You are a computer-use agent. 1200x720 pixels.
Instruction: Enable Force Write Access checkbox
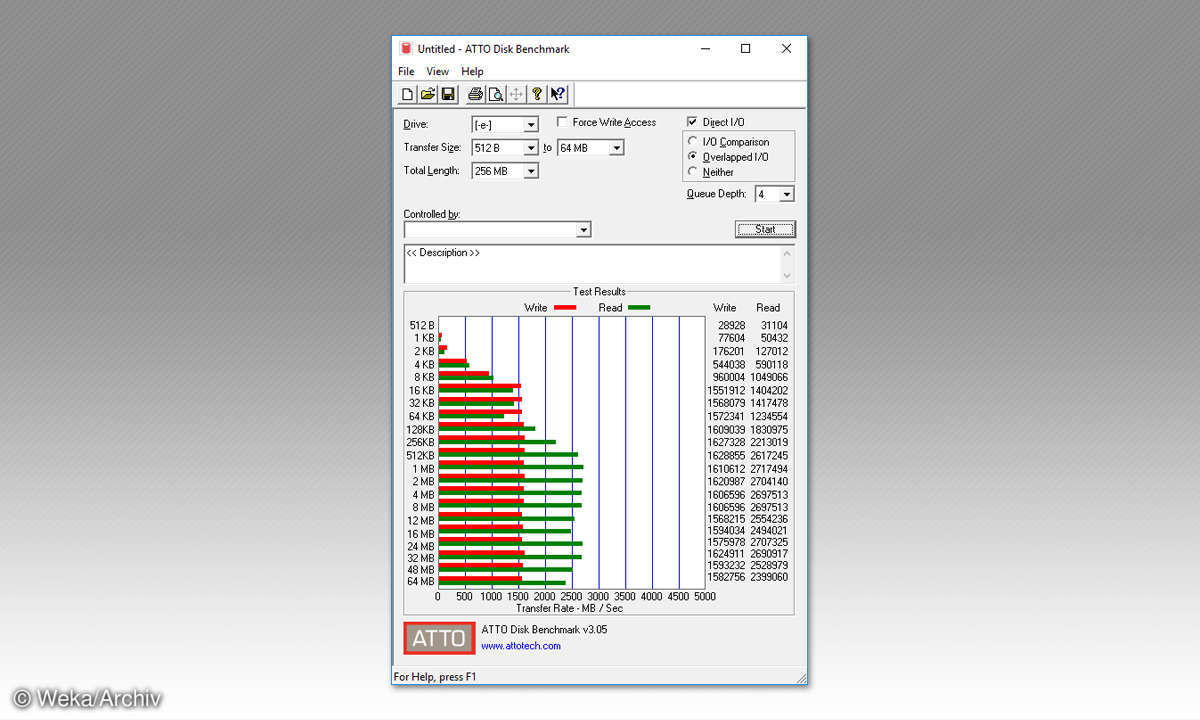[561, 122]
